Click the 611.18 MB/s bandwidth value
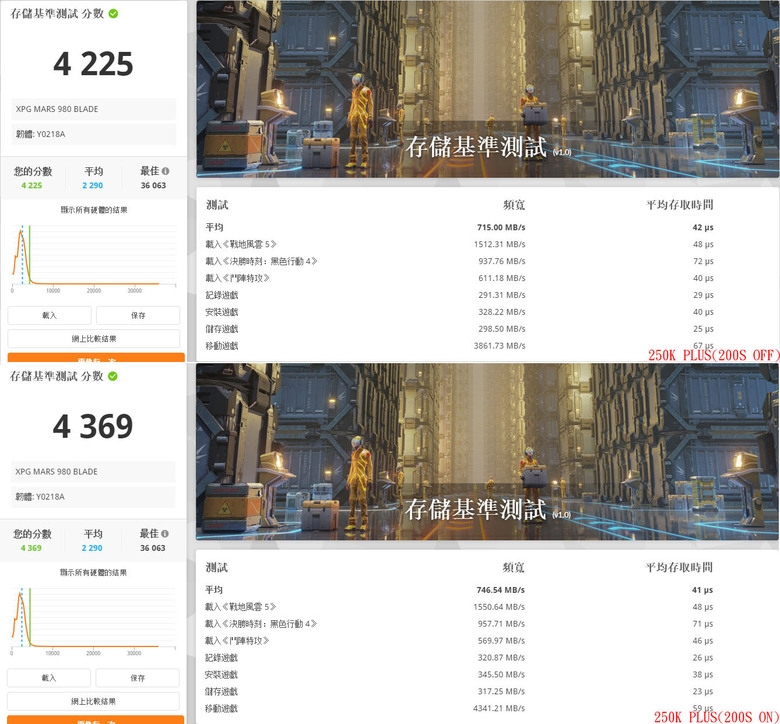The width and height of the screenshot is (780, 724). point(502,278)
